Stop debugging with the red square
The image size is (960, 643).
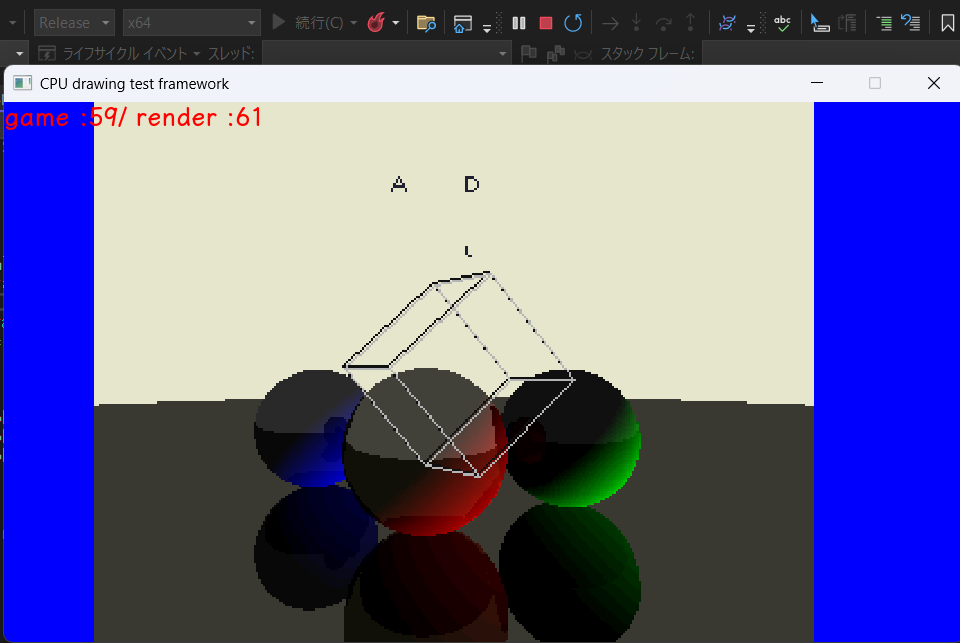click(546, 23)
